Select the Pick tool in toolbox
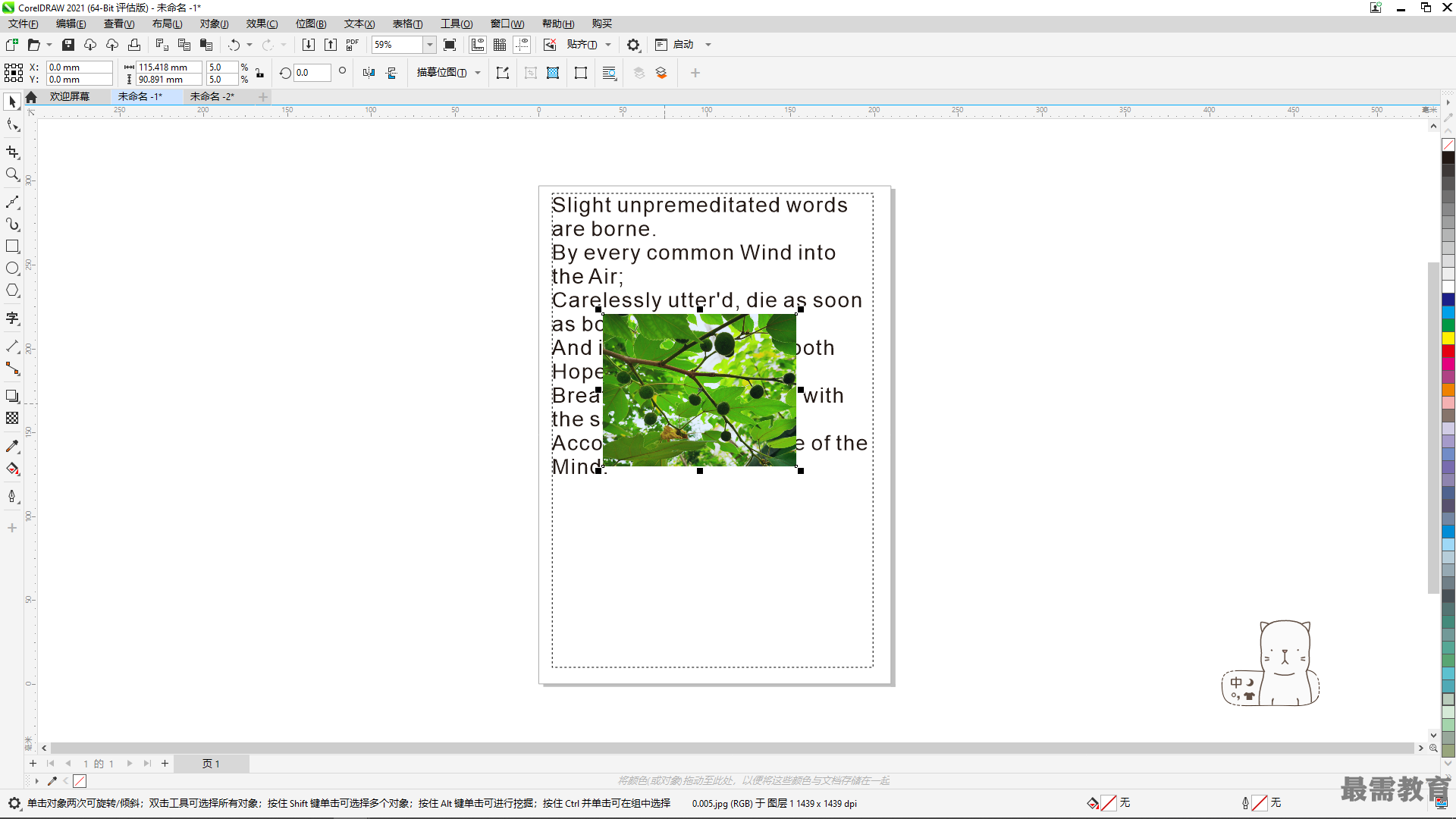The image size is (1456, 819). point(12,102)
